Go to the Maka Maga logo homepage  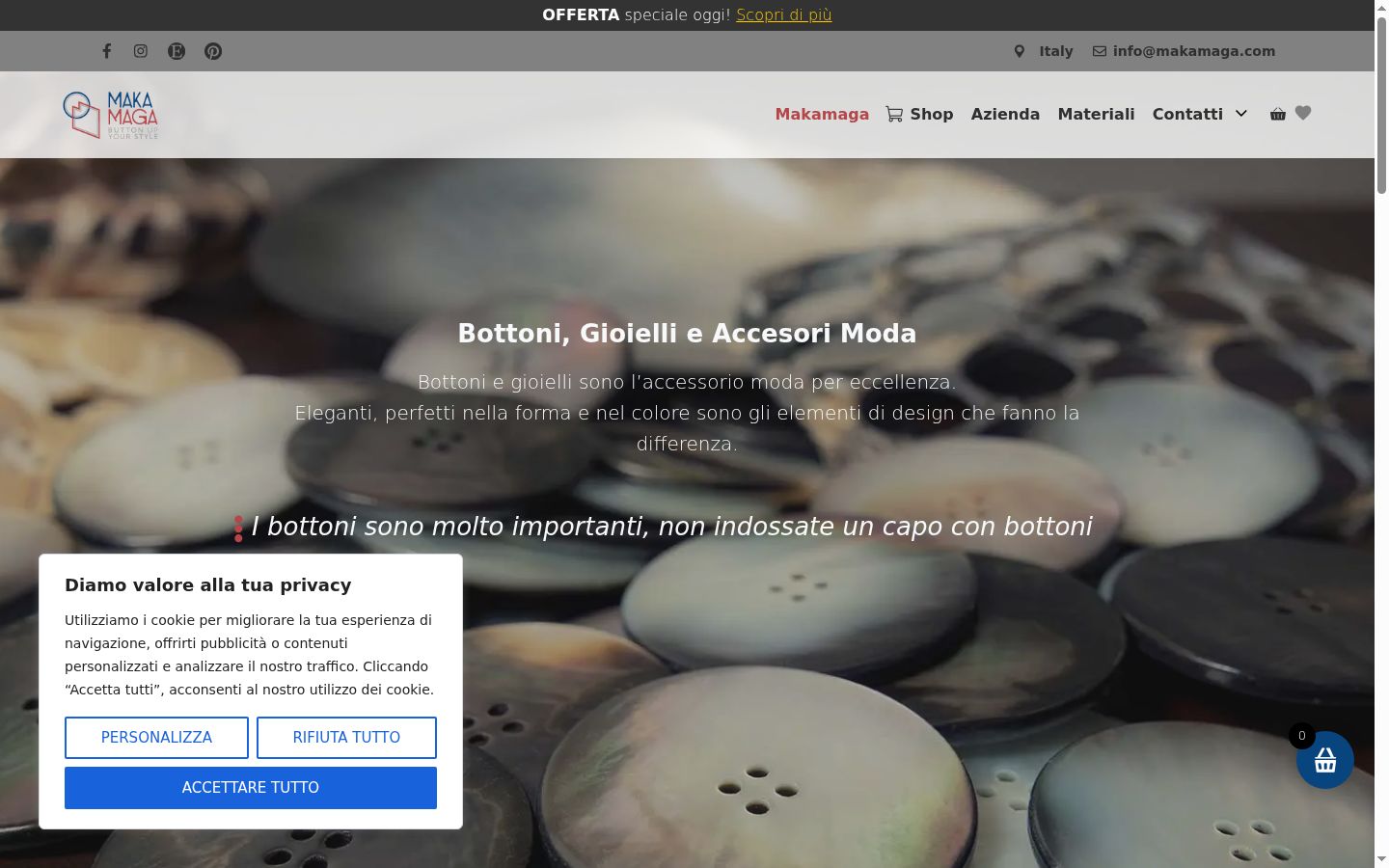tap(110, 115)
